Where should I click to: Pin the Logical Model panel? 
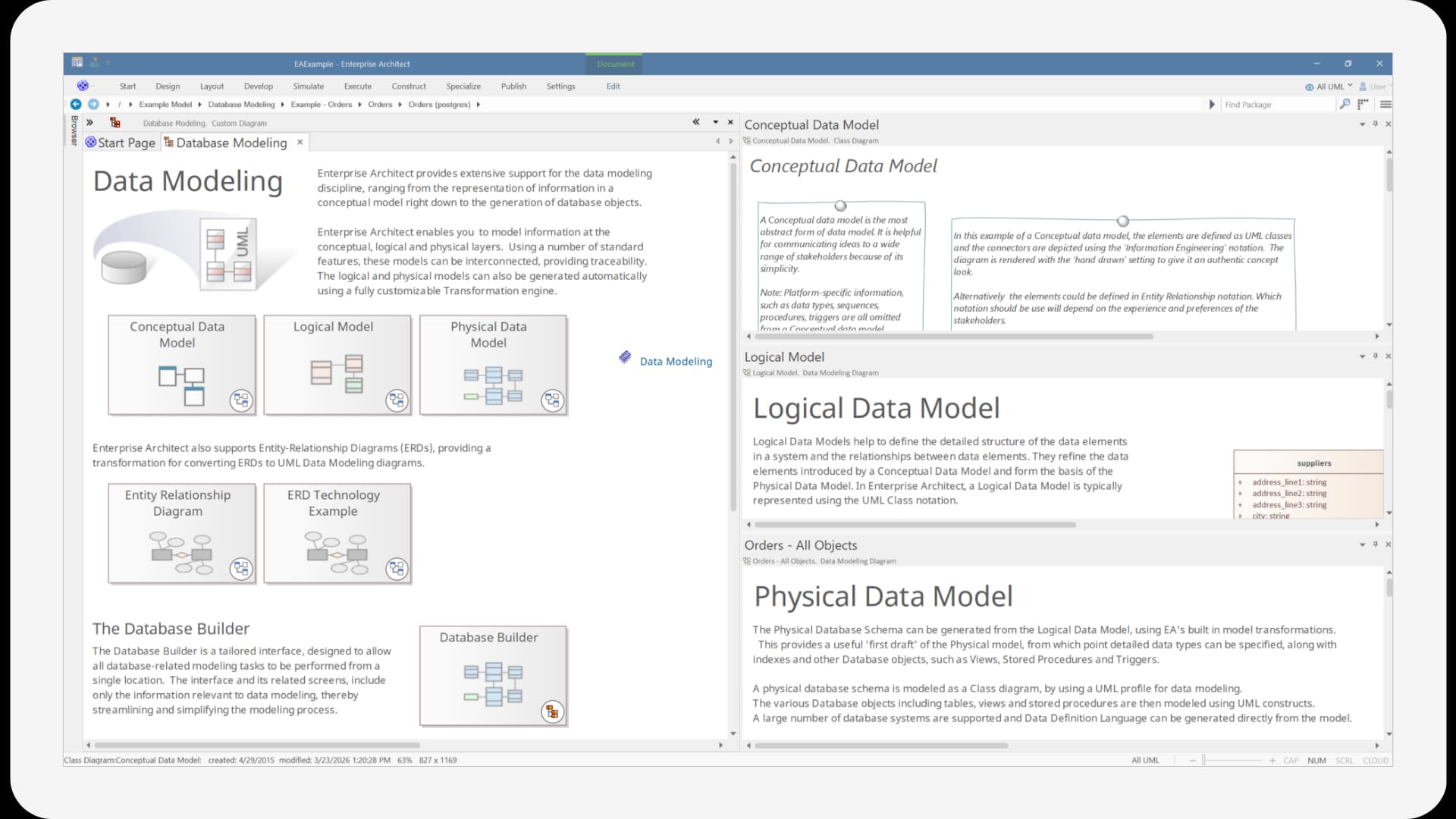coord(1376,356)
